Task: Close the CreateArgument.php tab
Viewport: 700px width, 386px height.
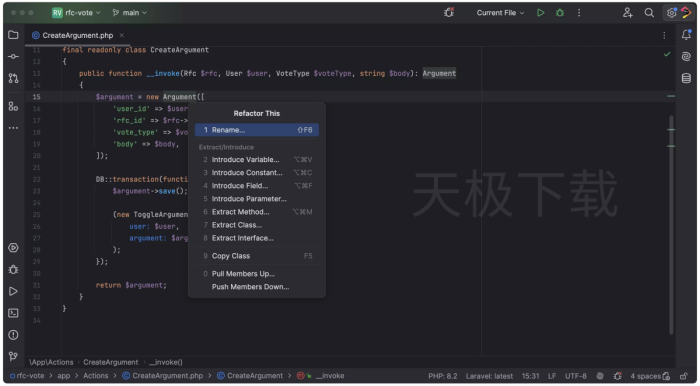Action: 121,35
